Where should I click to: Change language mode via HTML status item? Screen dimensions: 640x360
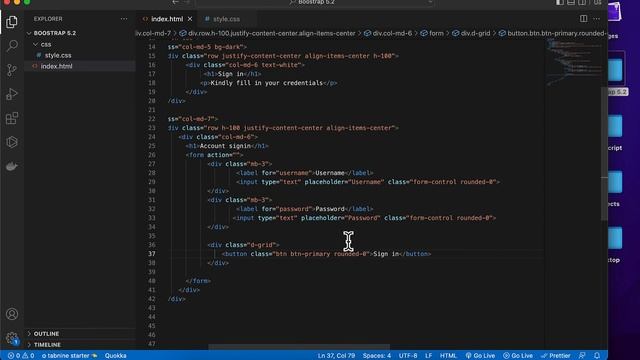tap(448, 356)
